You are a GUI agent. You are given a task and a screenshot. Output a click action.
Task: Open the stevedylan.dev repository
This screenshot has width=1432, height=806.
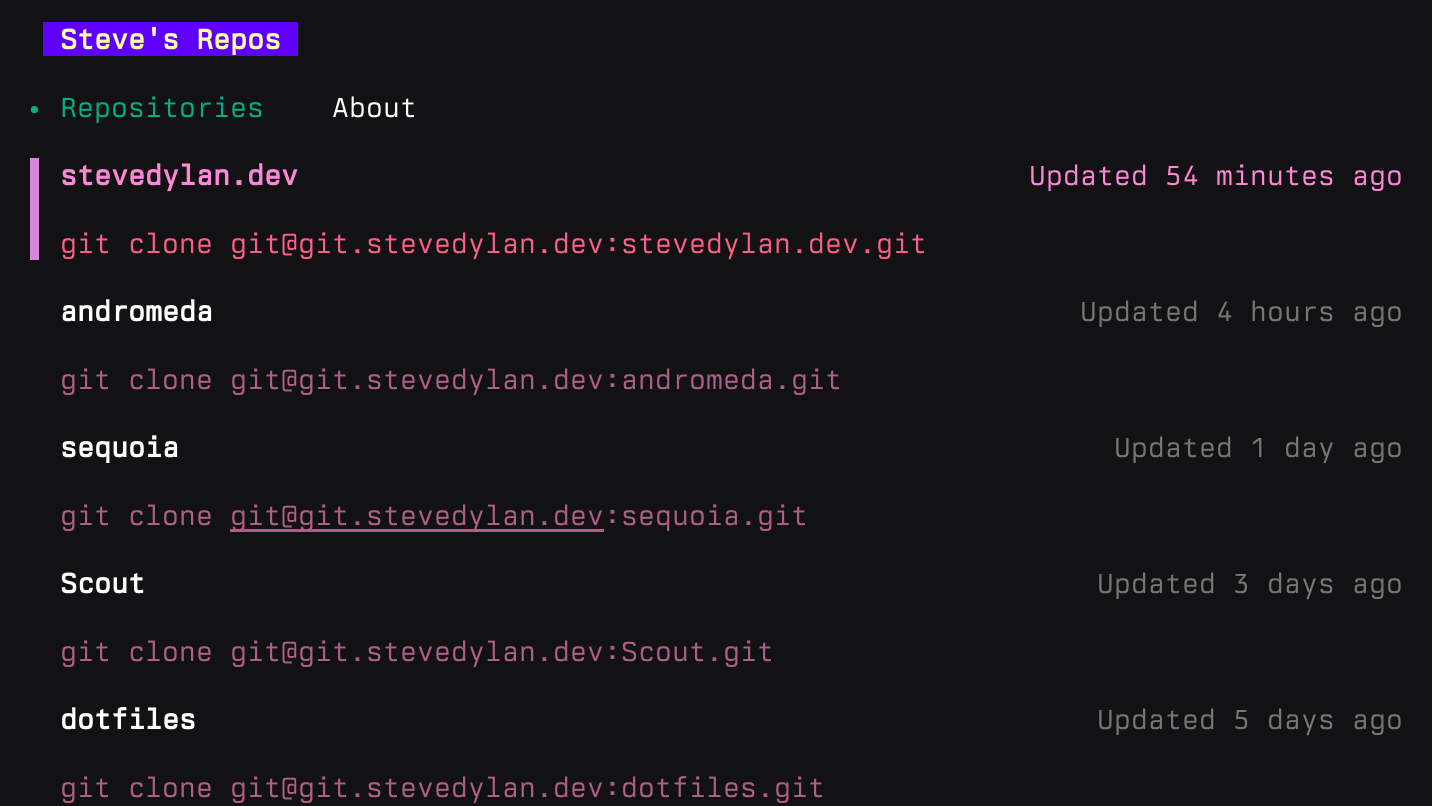click(179, 175)
